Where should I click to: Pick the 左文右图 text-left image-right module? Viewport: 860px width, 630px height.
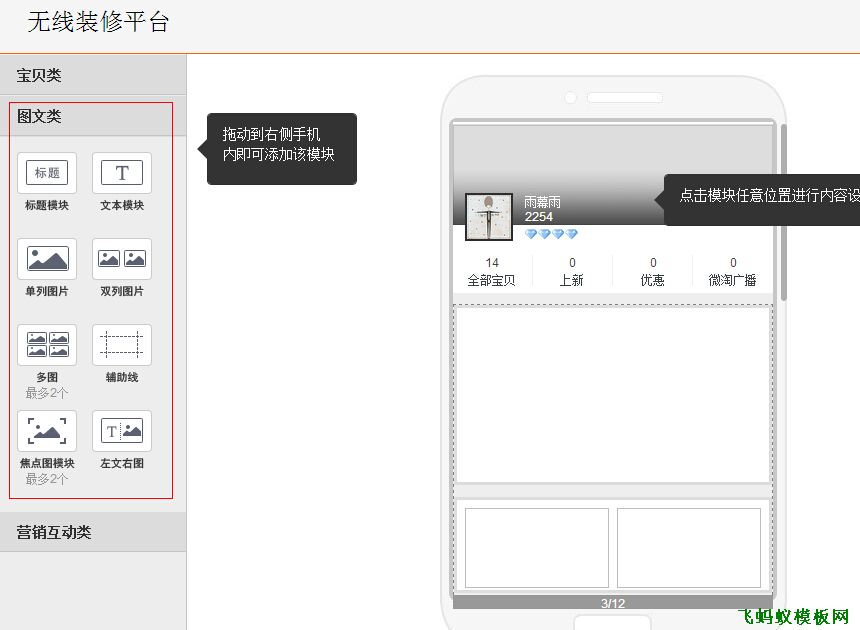121,430
